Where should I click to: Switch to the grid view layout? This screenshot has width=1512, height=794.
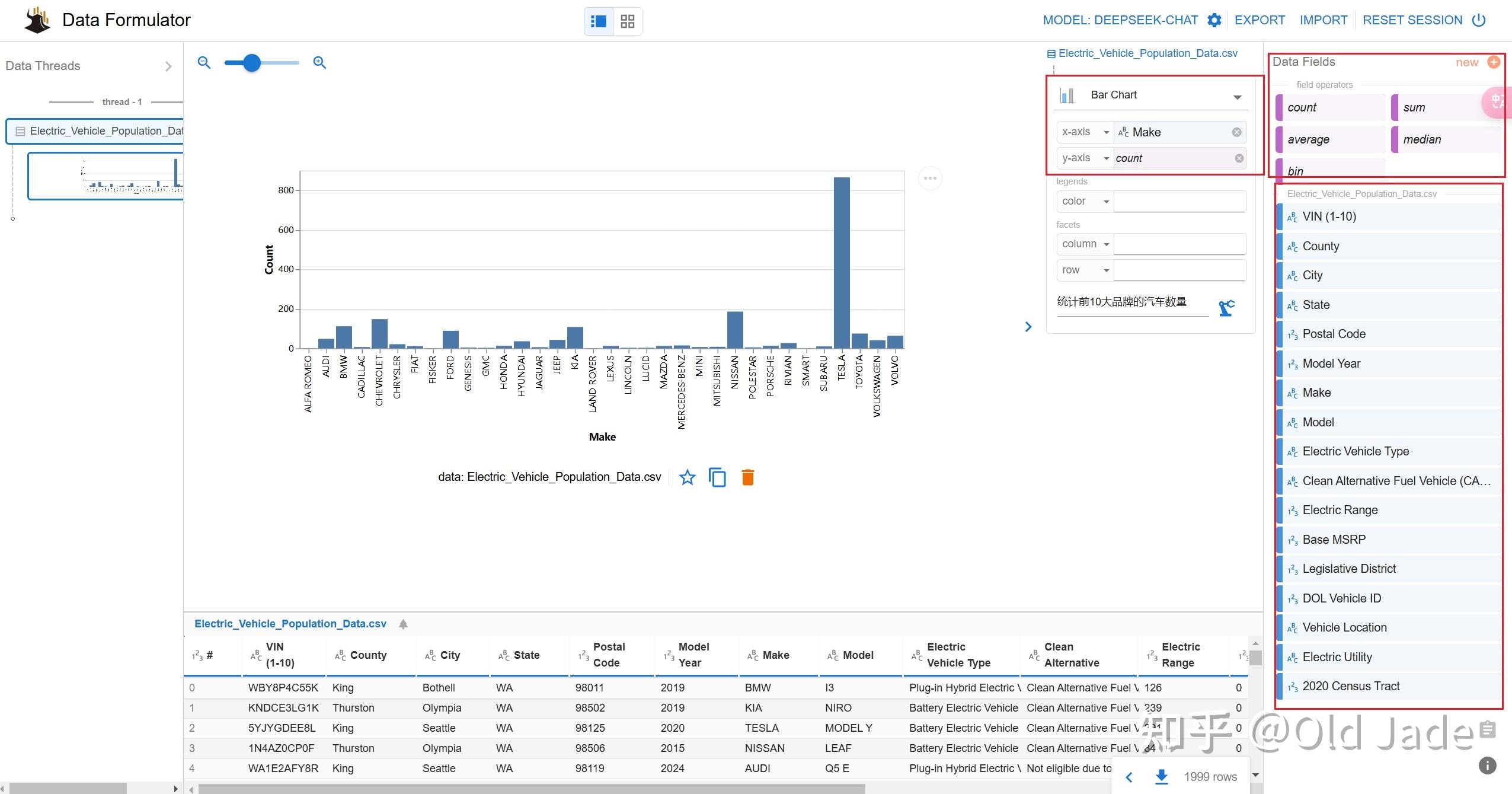[627, 21]
